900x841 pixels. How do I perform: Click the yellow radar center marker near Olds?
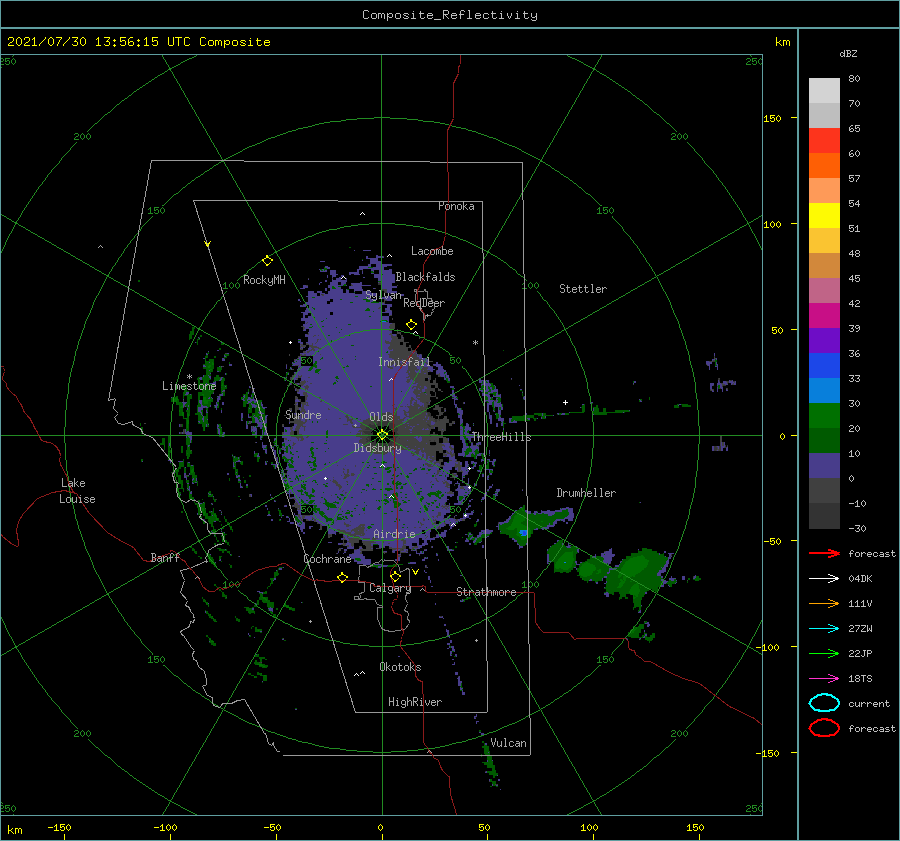[x=382, y=435]
